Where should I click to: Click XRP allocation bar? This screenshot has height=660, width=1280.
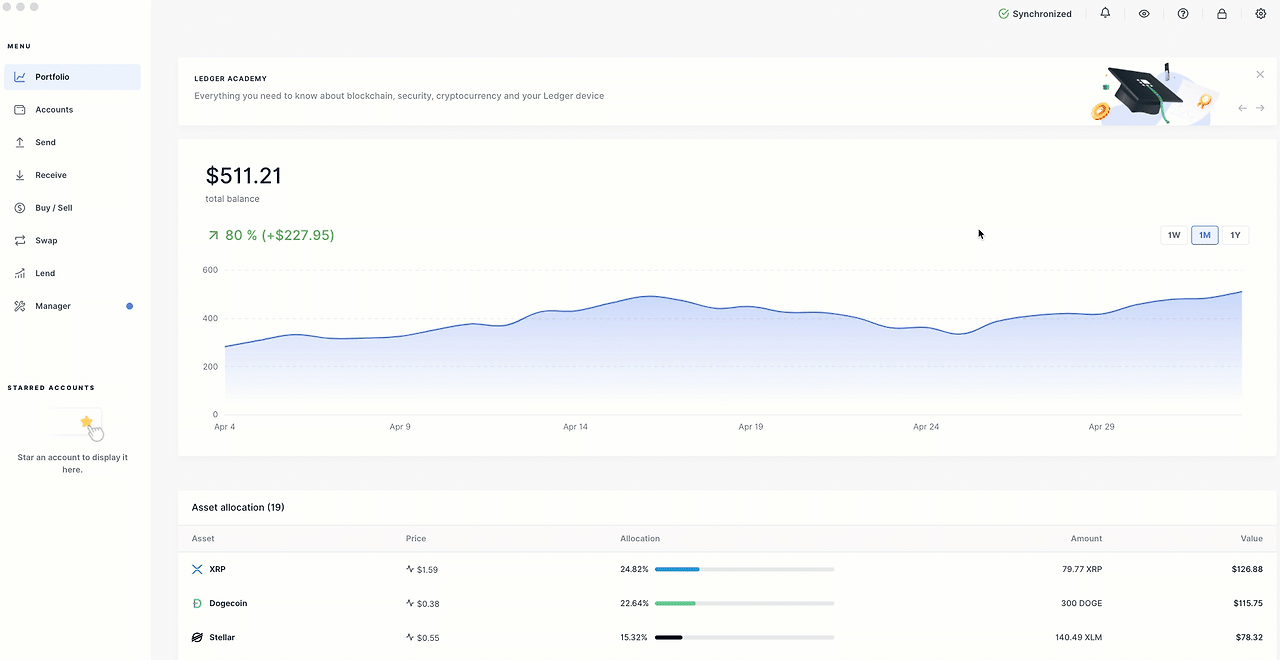(744, 569)
